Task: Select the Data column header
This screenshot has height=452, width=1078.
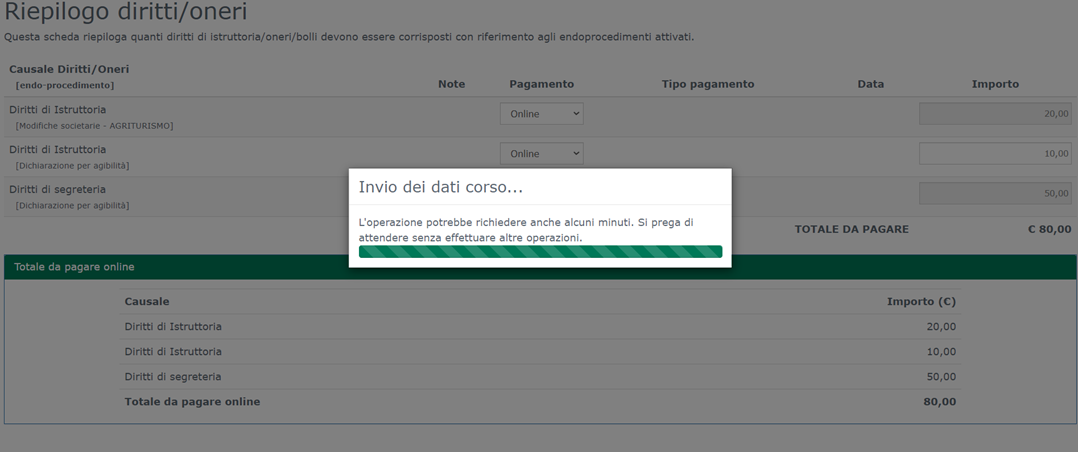Action: (x=870, y=84)
